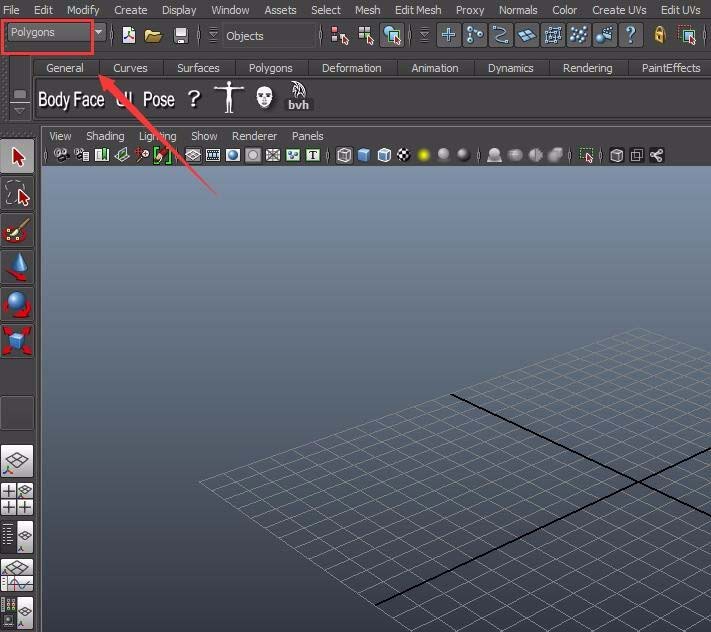Open the panel View menu
The image size is (711, 632).
60,136
